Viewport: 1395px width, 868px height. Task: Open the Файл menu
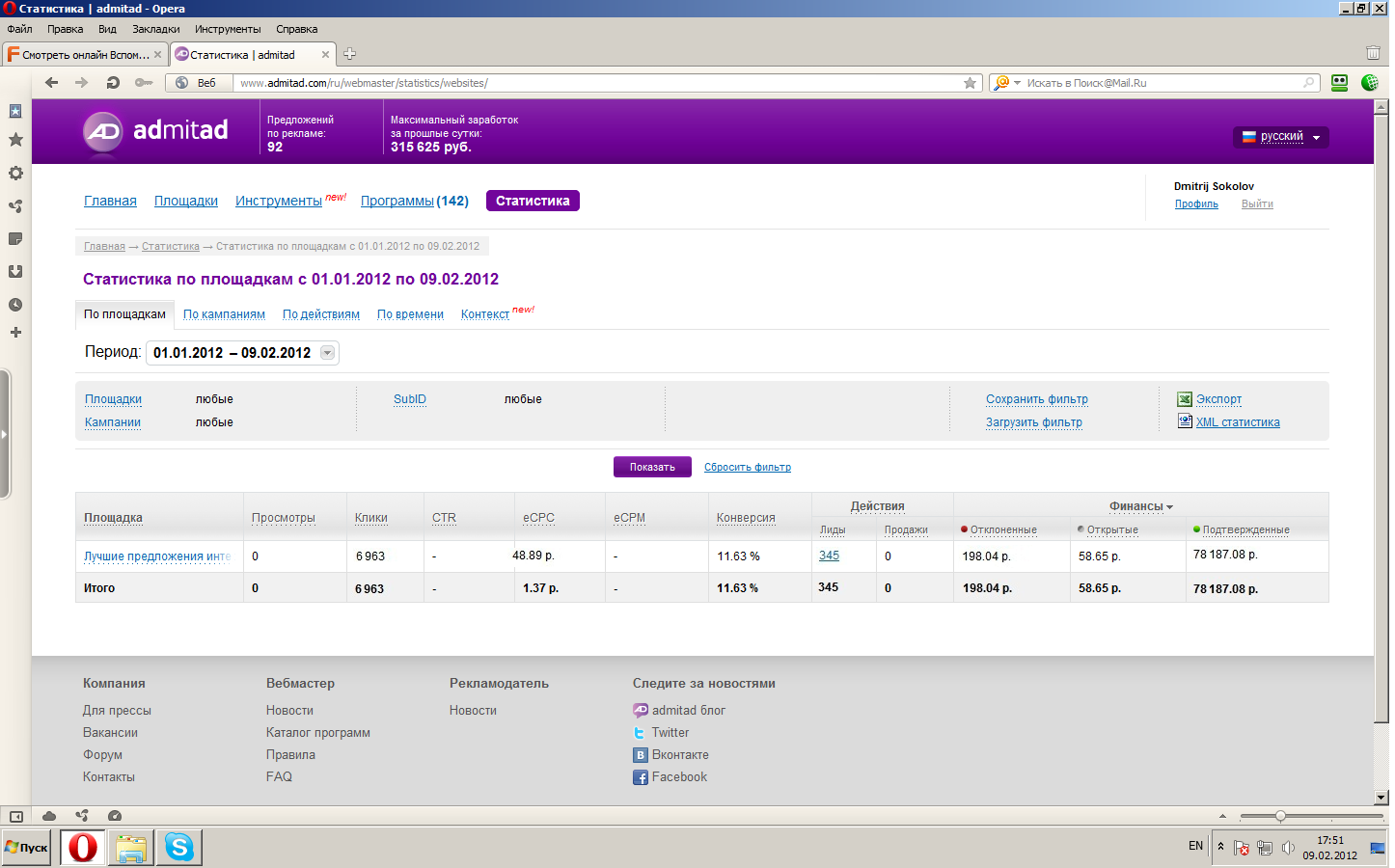coord(19,29)
